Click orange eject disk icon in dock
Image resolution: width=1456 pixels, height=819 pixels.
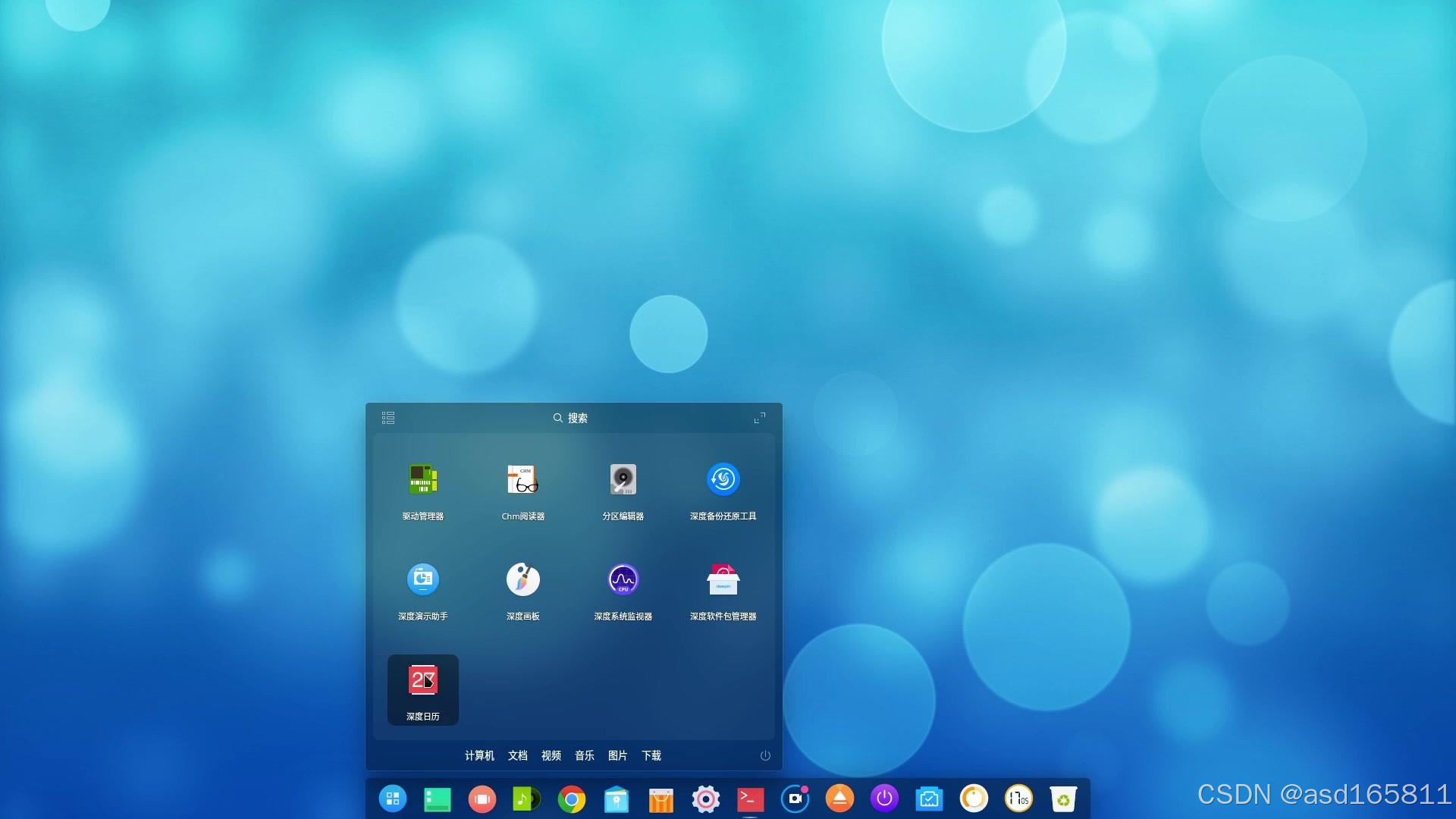(x=839, y=799)
